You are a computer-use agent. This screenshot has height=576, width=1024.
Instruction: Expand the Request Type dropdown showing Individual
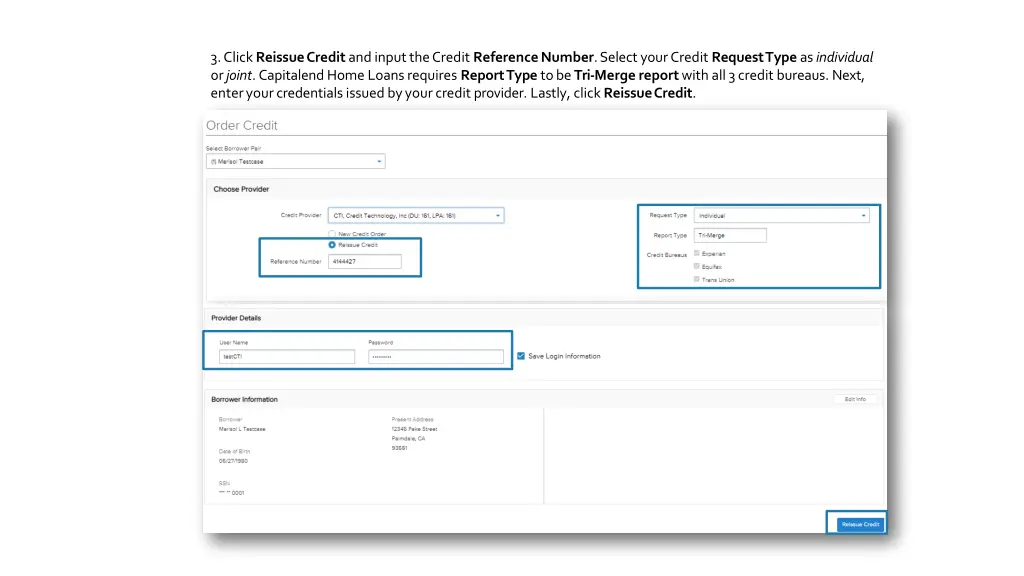[783, 214]
